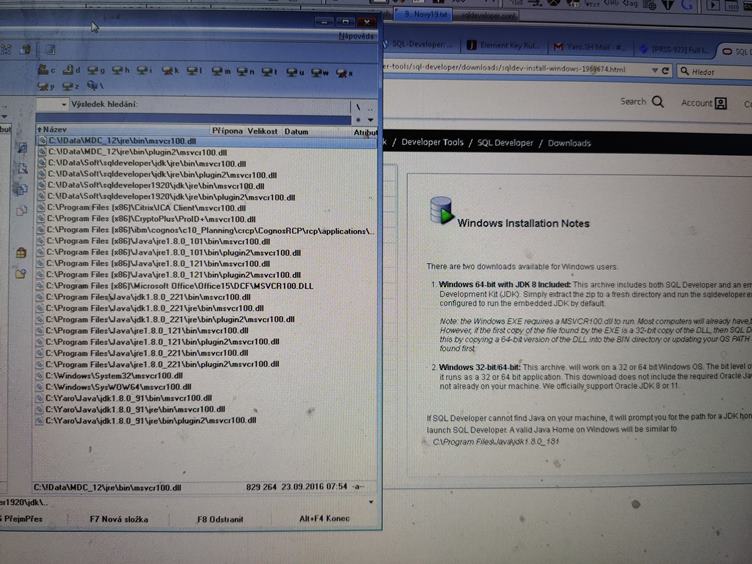Open the address bar history dropdown
752x564 pixels.
[x=654, y=70]
